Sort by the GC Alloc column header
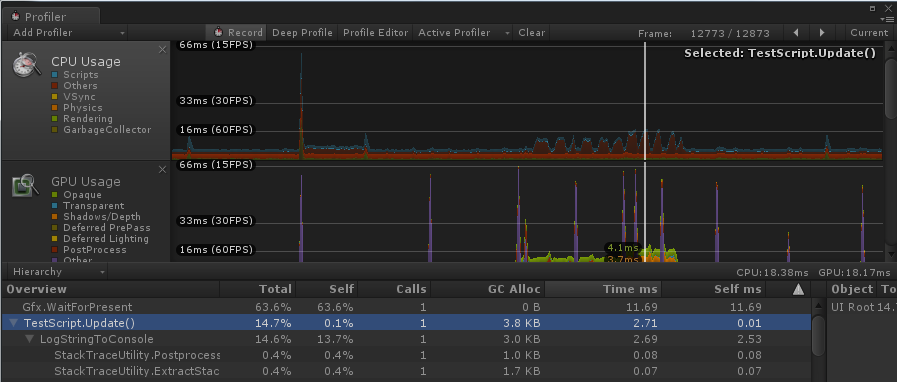Image resolution: width=897 pixels, height=382 pixels. (487, 289)
